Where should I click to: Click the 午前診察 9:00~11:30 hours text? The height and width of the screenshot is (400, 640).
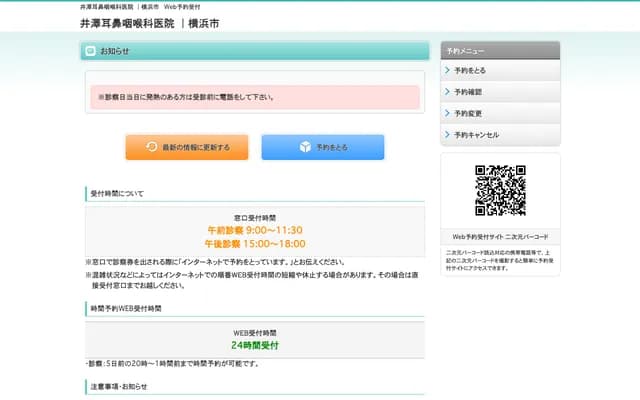tap(255, 230)
